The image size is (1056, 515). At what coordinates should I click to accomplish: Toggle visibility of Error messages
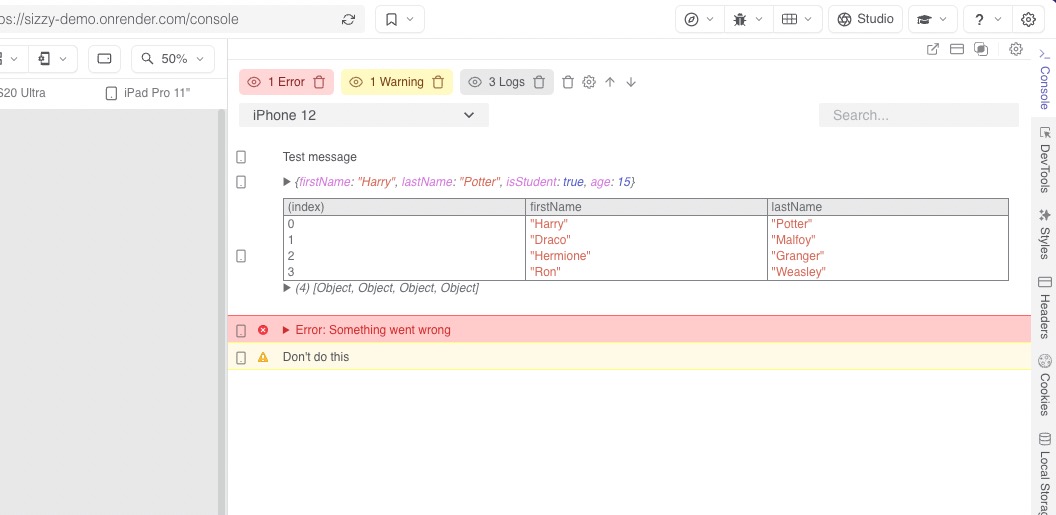[254, 82]
